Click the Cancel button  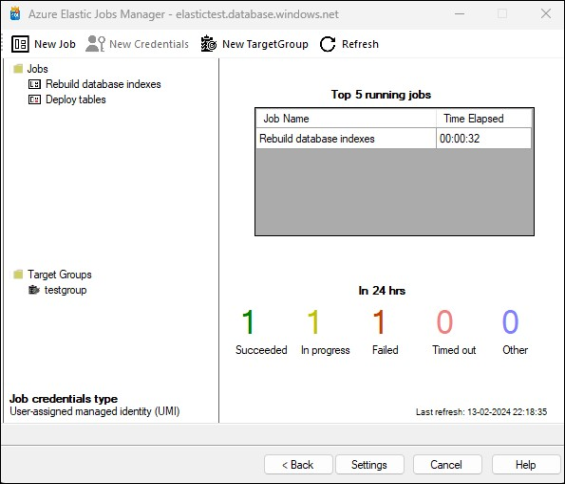tap(447, 465)
